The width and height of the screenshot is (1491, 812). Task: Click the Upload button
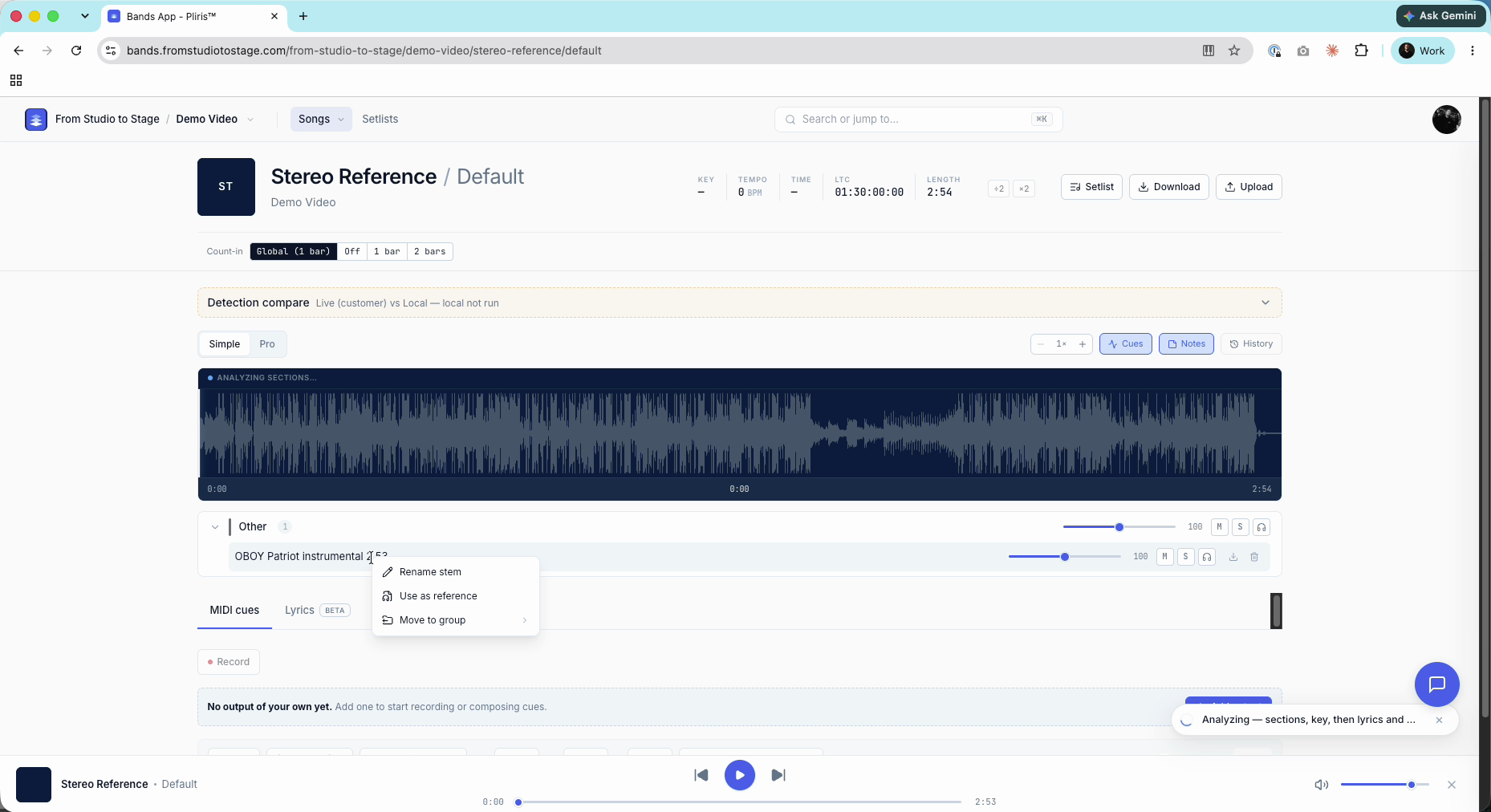pos(1249,187)
